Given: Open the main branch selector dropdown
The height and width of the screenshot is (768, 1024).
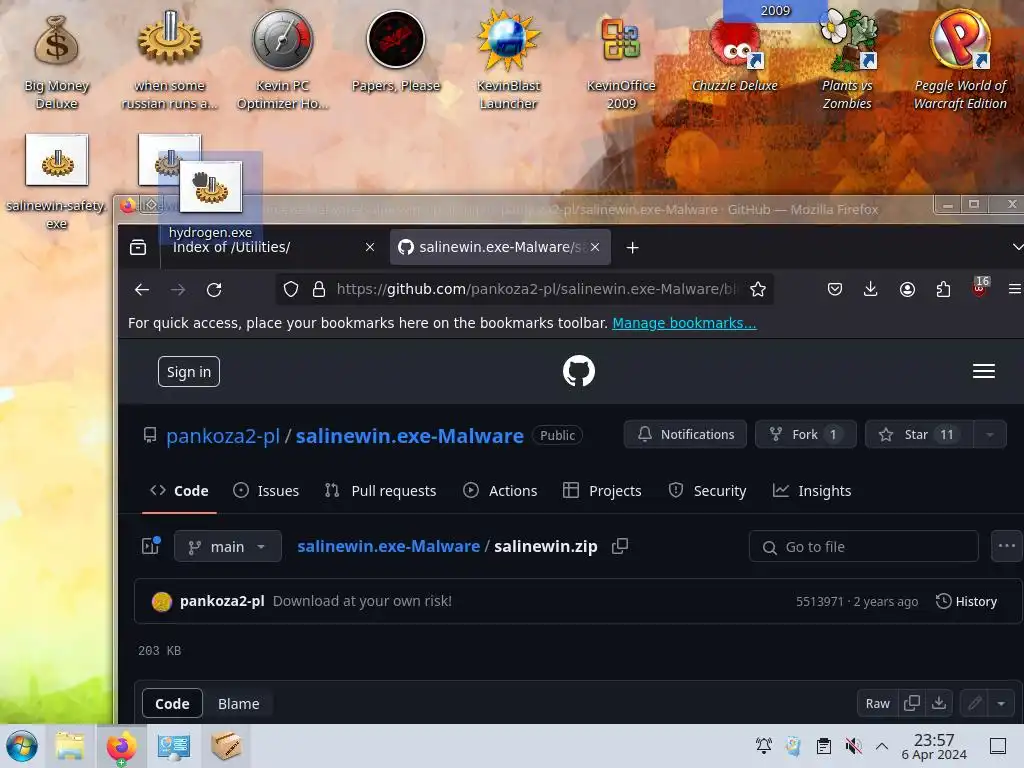Looking at the screenshot, I should [x=227, y=546].
